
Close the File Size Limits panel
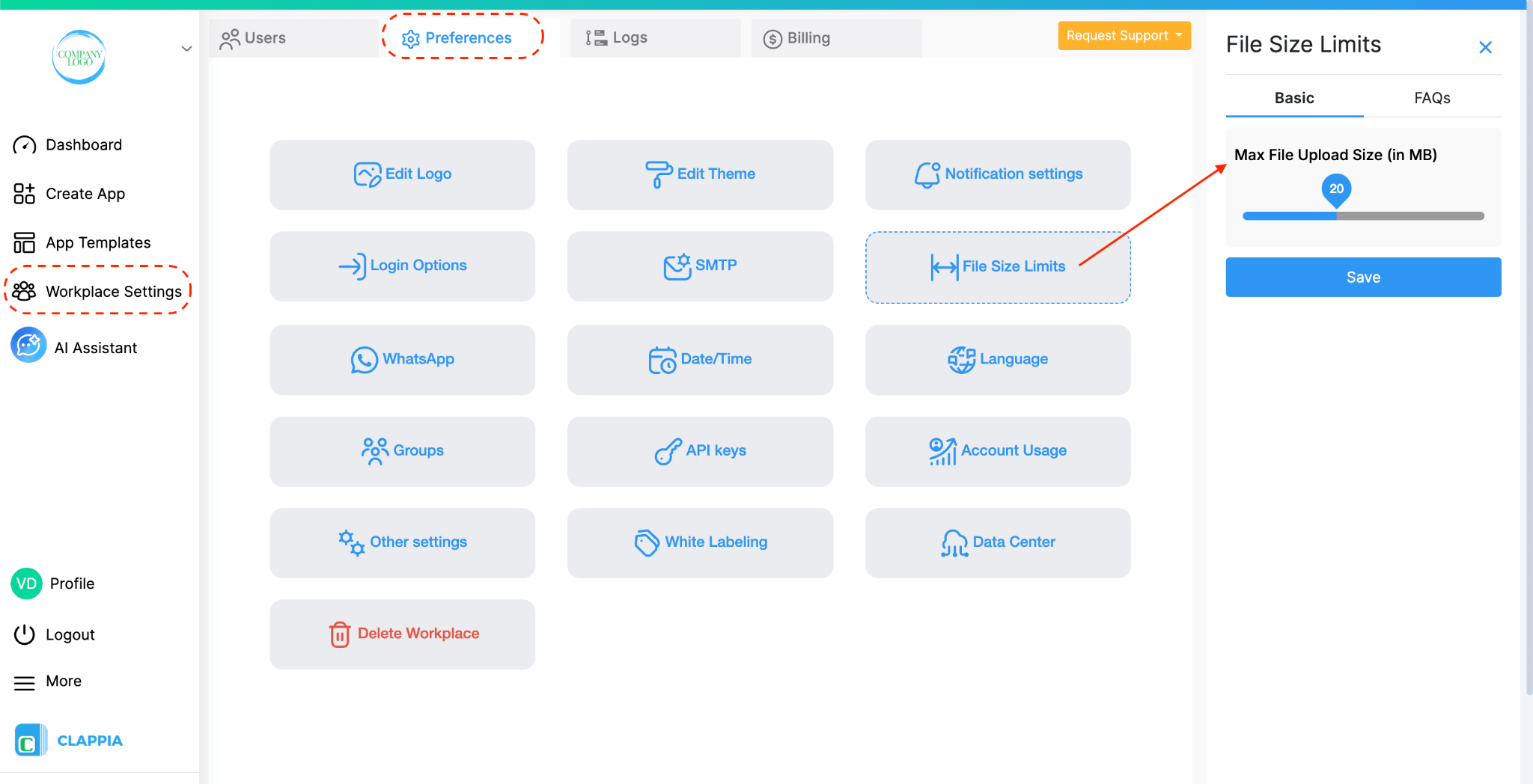point(1486,48)
